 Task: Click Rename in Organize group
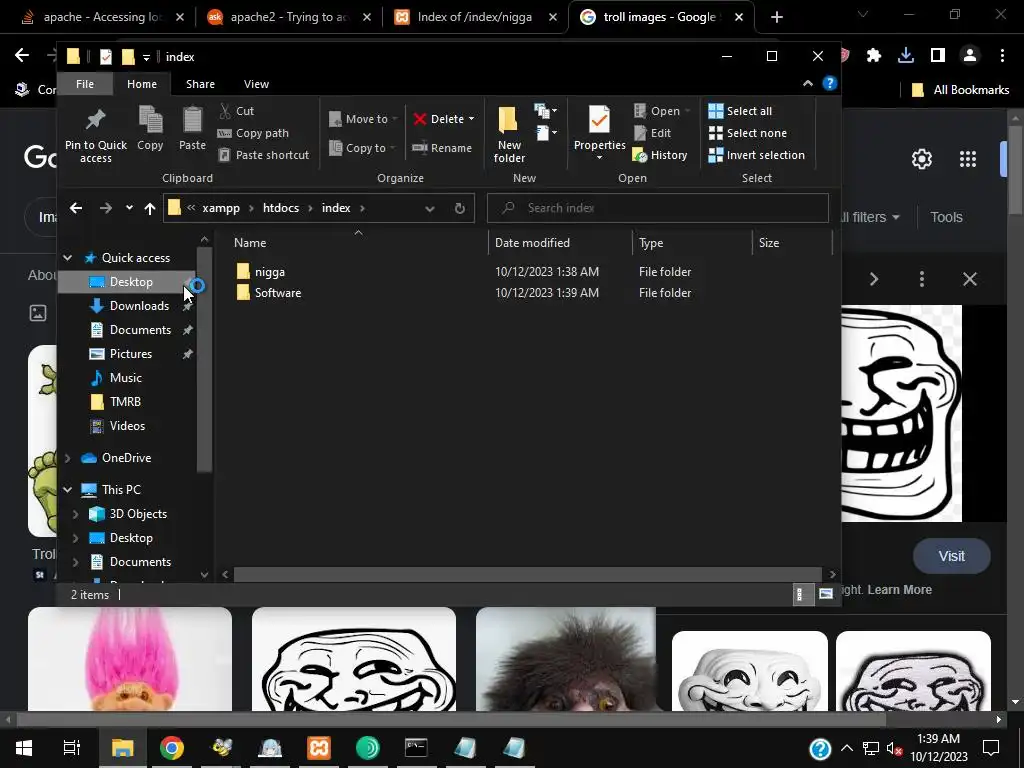442,148
